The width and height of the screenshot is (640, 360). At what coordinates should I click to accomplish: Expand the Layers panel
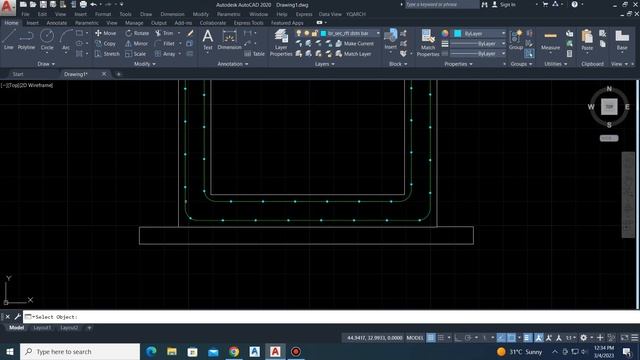324,64
